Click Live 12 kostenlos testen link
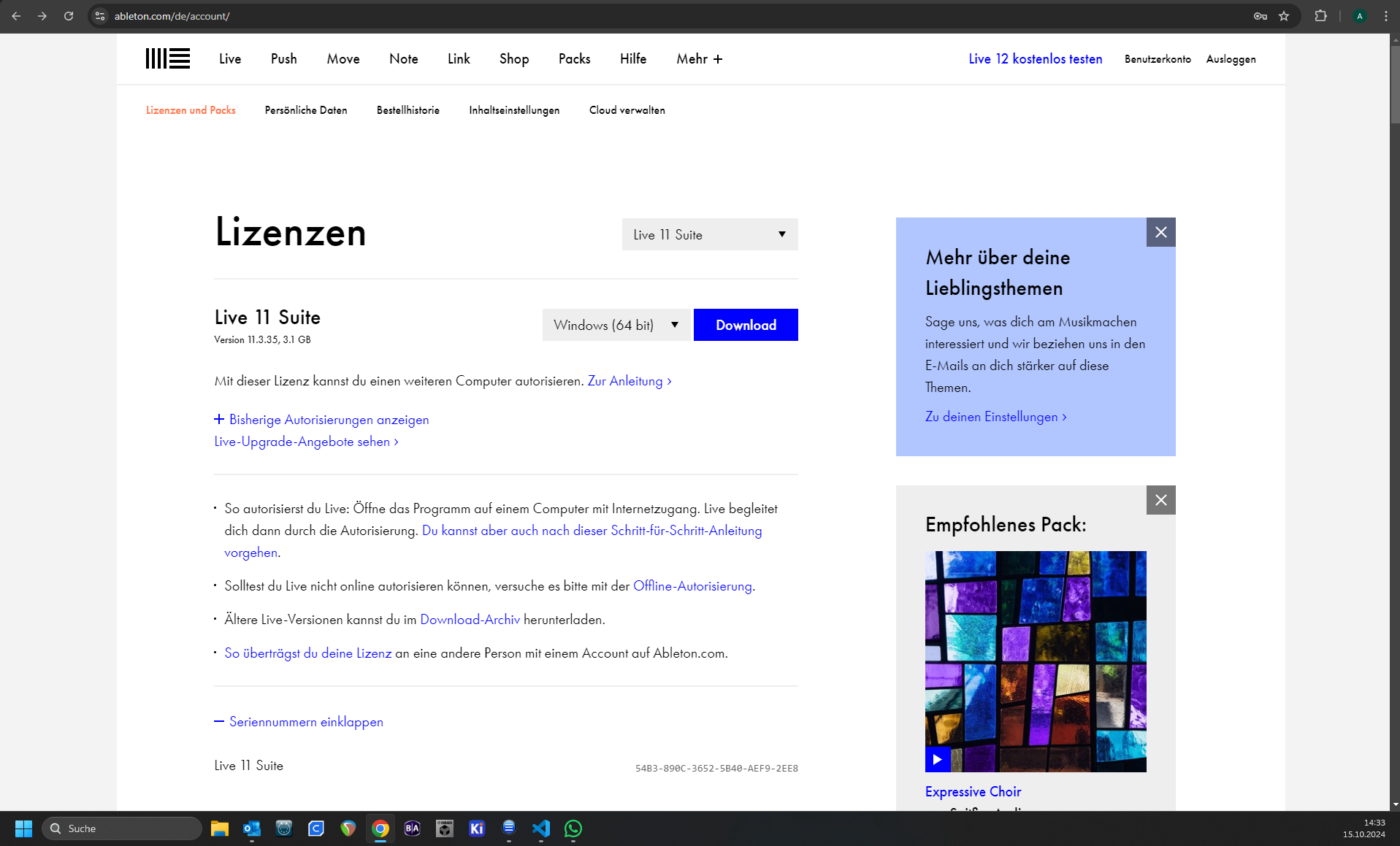Image resolution: width=1400 pixels, height=846 pixels. [1036, 59]
